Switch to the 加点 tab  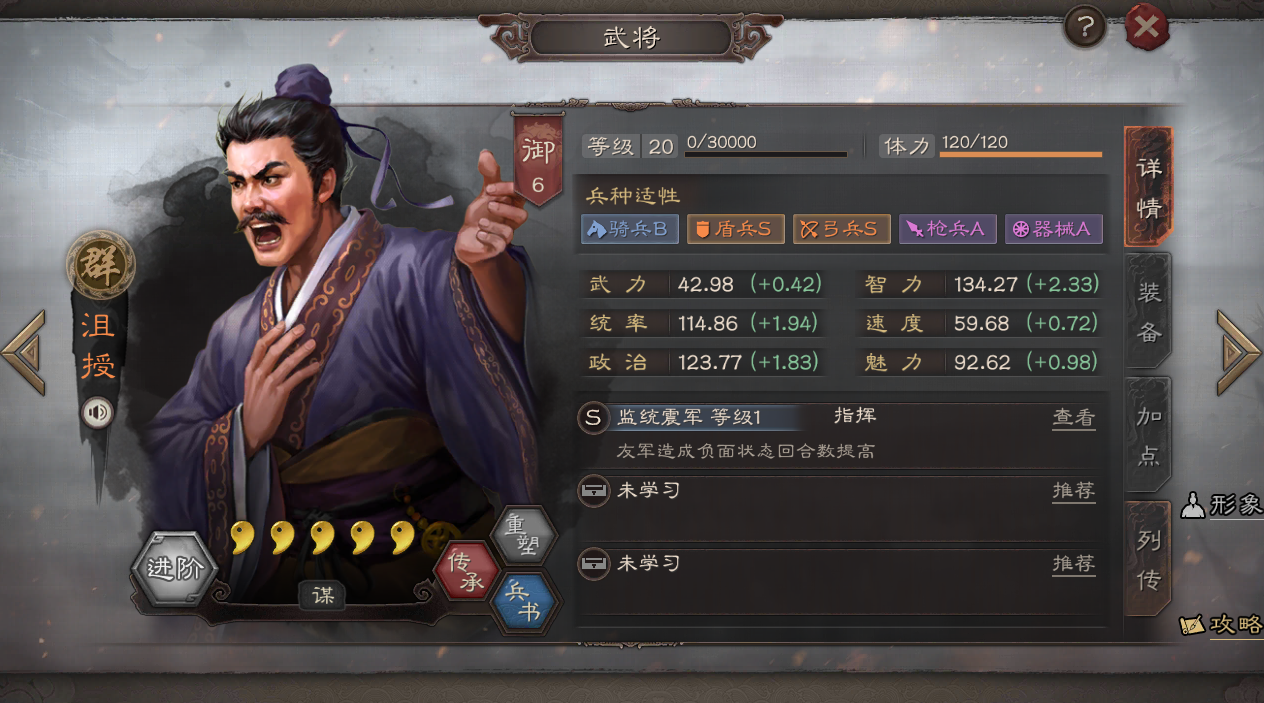pyautogui.click(x=1148, y=436)
